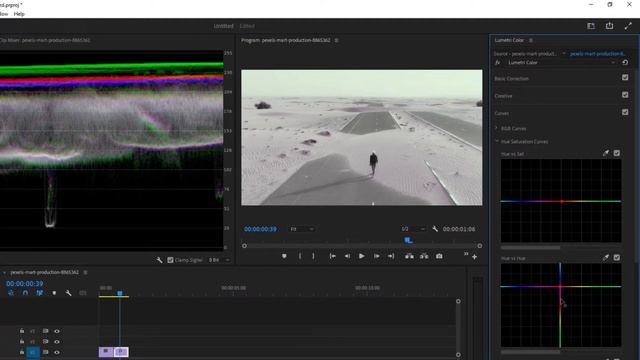Select the Program monitor tab
This screenshot has width=640, height=360.
pyautogui.click(x=285, y=40)
